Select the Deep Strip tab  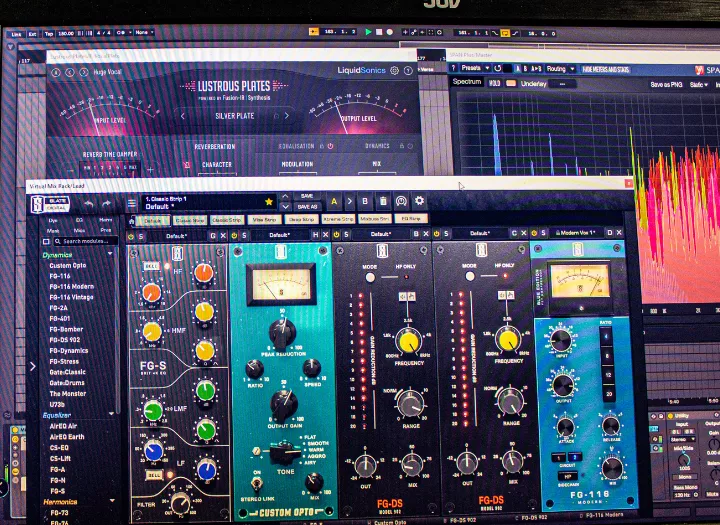(x=301, y=220)
